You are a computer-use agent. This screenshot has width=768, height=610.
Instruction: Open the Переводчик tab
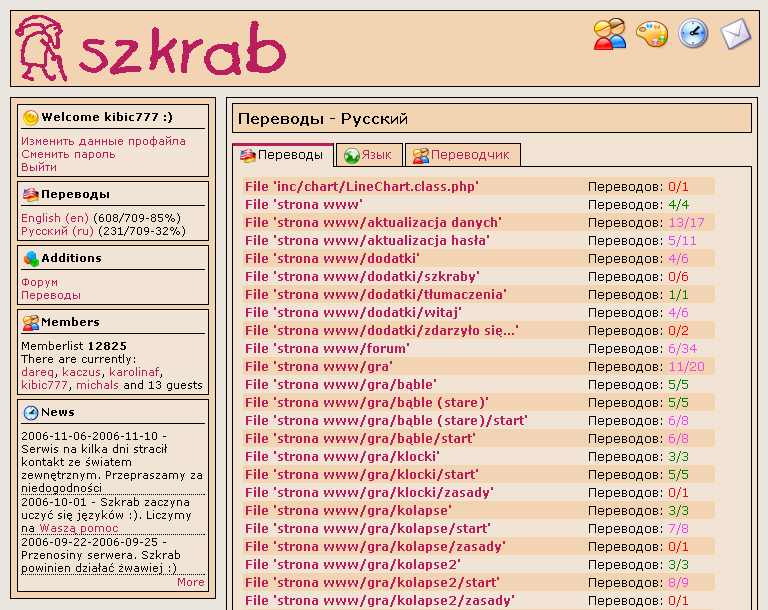tap(463, 155)
